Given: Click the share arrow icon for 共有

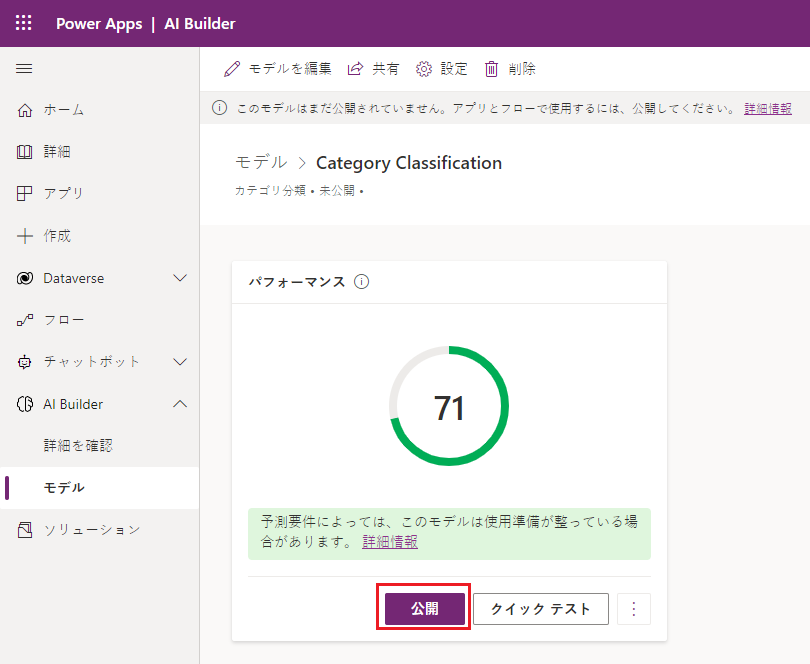Looking at the screenshot, I should click(x=355, y=69).
